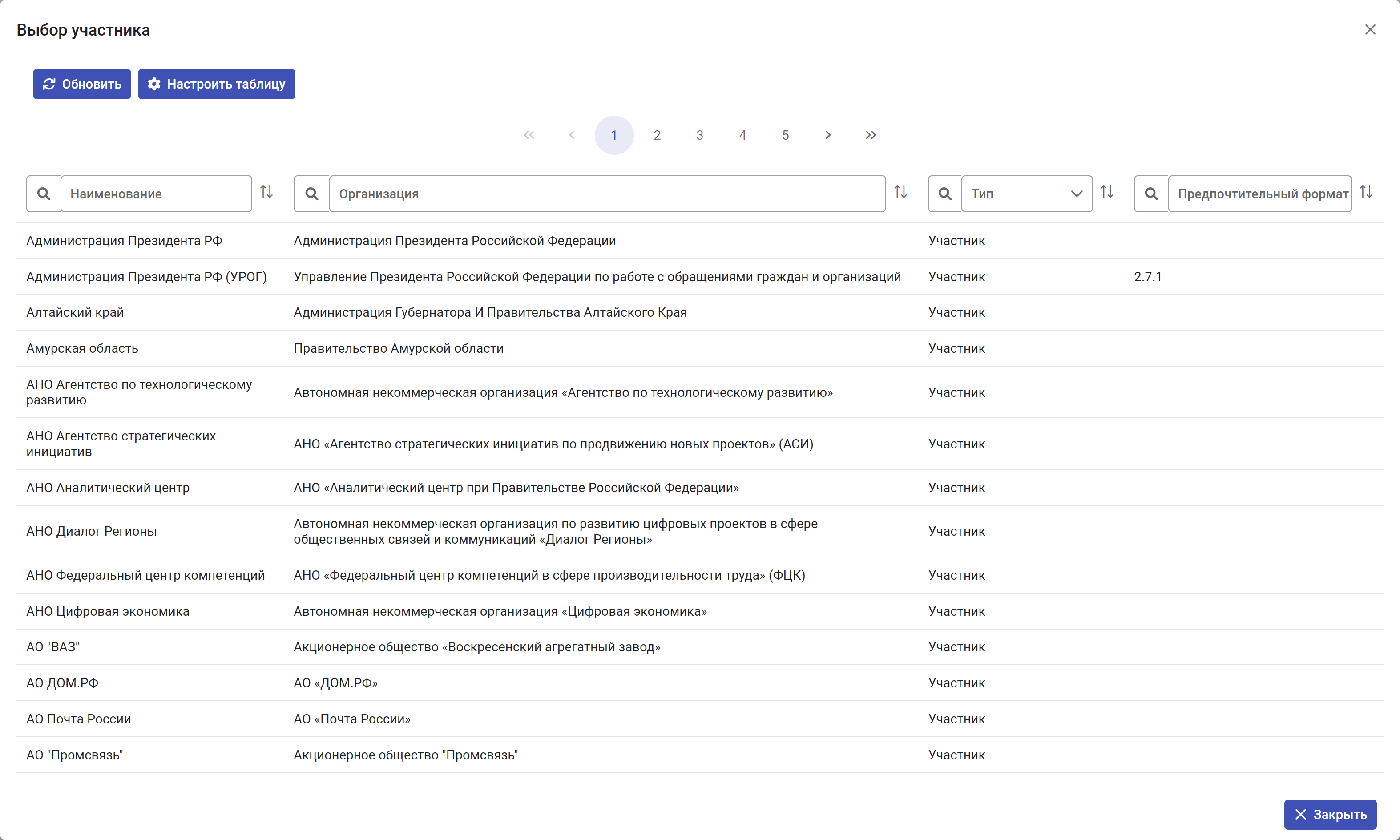The image size is (1400, 840).
Task: Open page 4 of participants
Action: [x=742, y=135]
